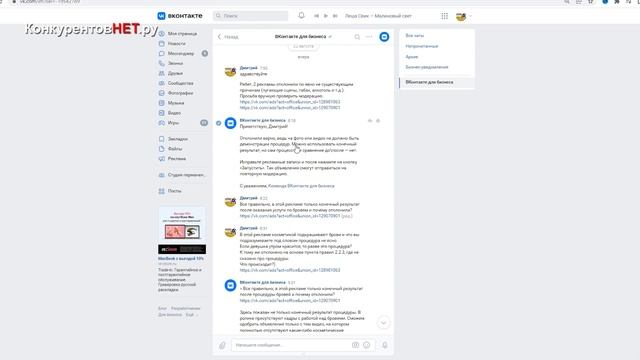Click the Мессенджер unread counter badge
The height and width of the screenshot is (360, 640).
pyautogui.click(x=205, y=53)
